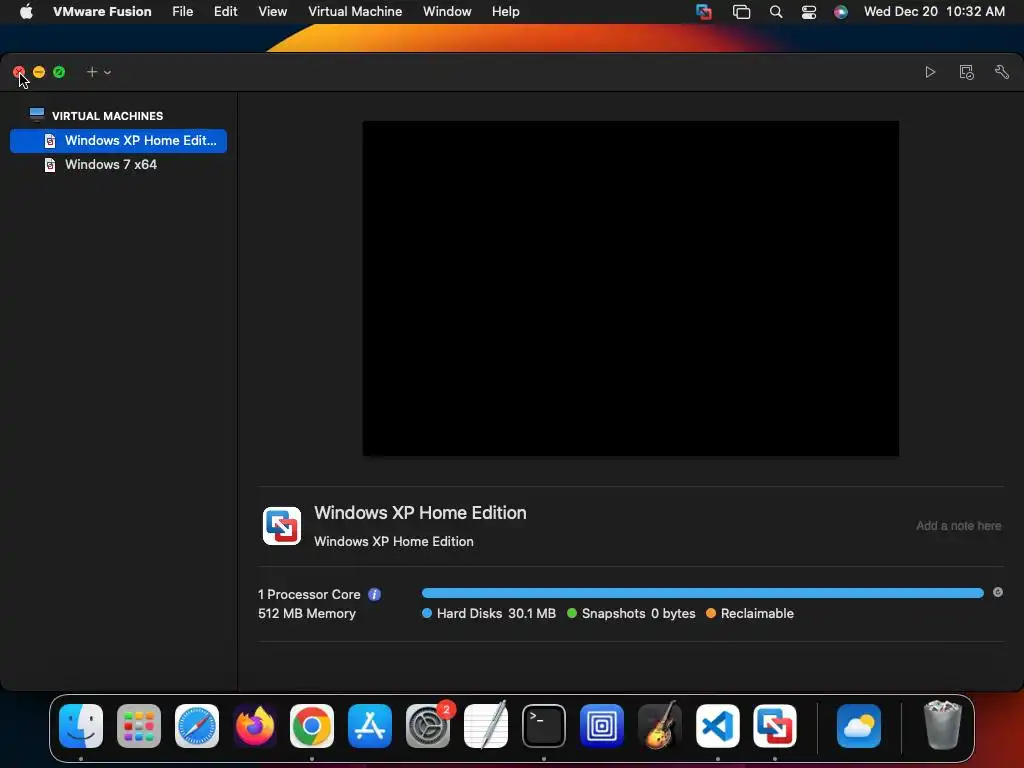Click the disk usage bar
Image resolution: width=1024 pixels, height=768 pixels.
click(703, 593)
